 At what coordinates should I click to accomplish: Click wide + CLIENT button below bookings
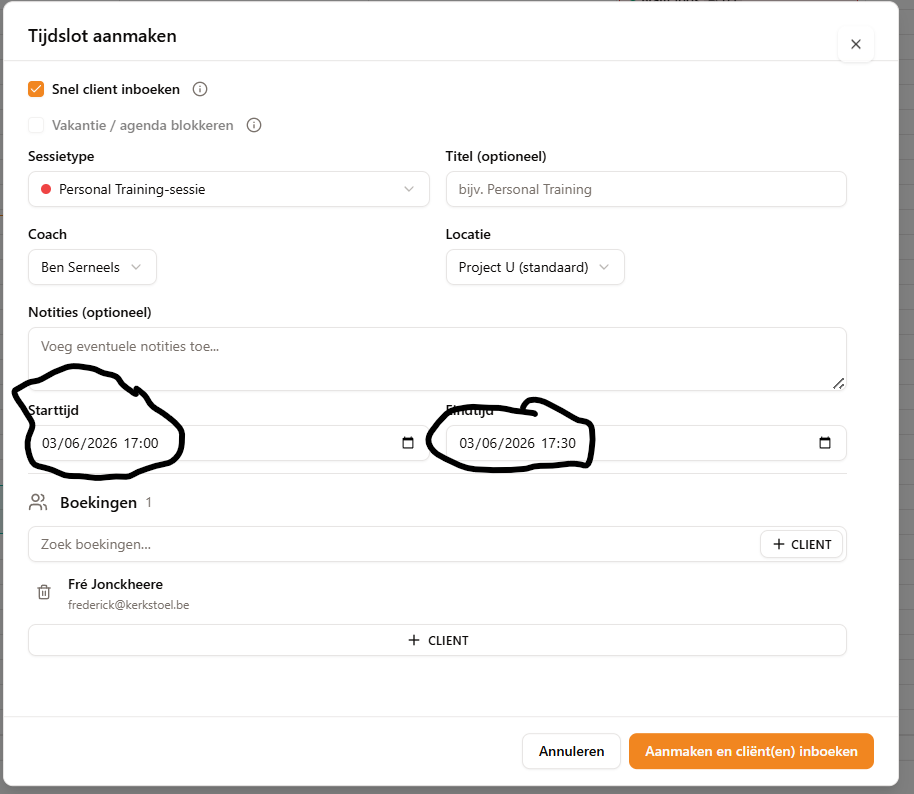[437, 640]
